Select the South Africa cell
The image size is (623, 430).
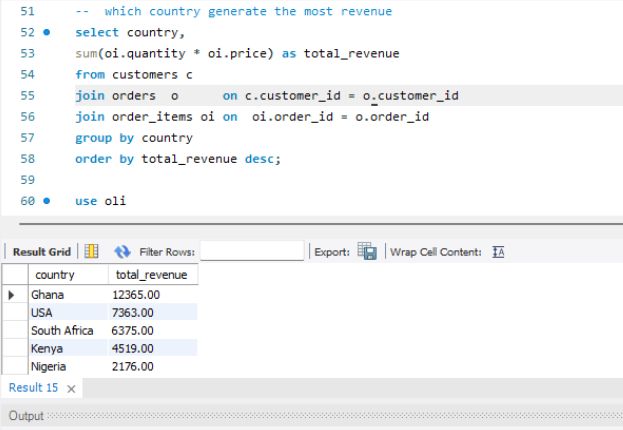pyautogui.click(x=68, y=331)
